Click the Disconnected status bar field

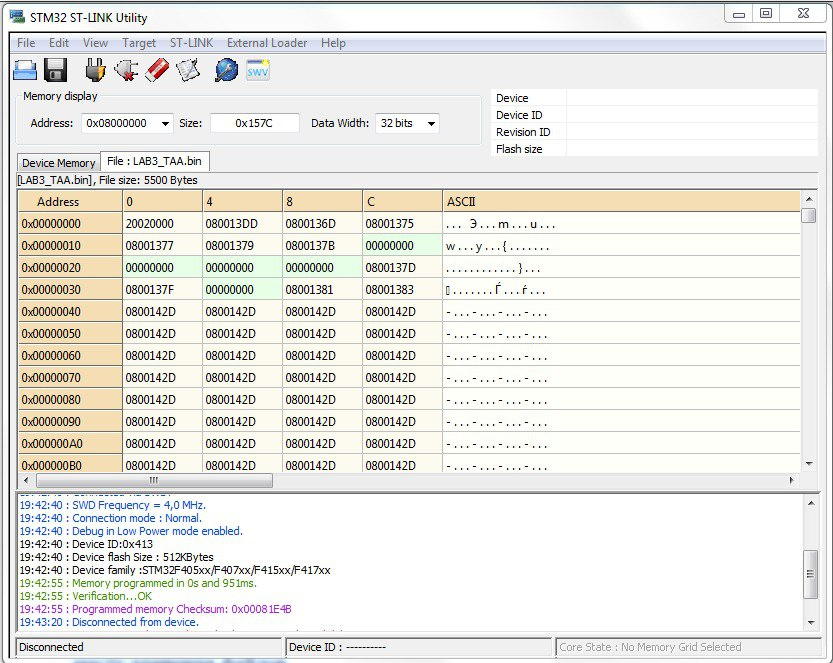(x=149, y=647)
